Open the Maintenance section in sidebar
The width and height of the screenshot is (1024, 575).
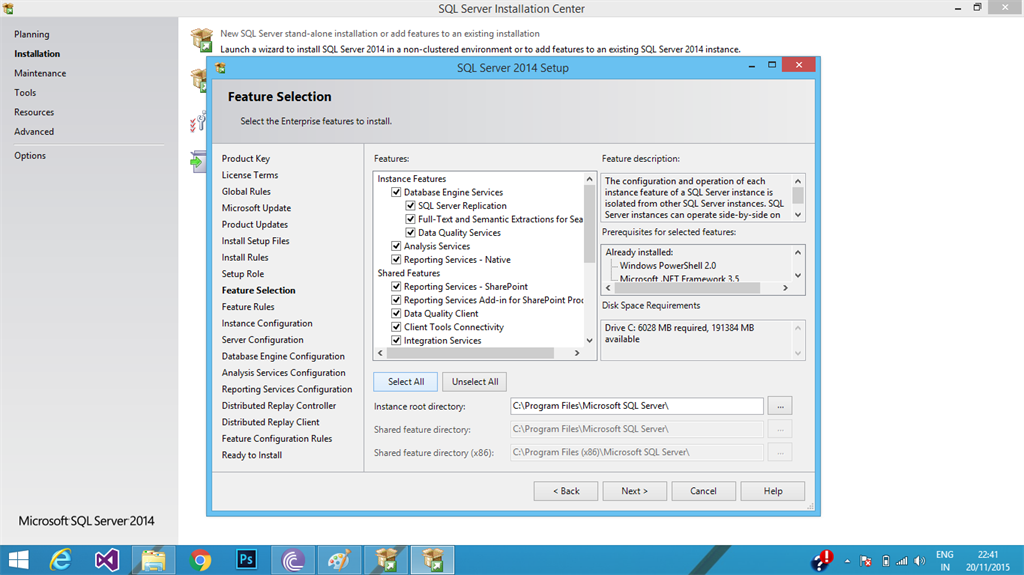40,73
